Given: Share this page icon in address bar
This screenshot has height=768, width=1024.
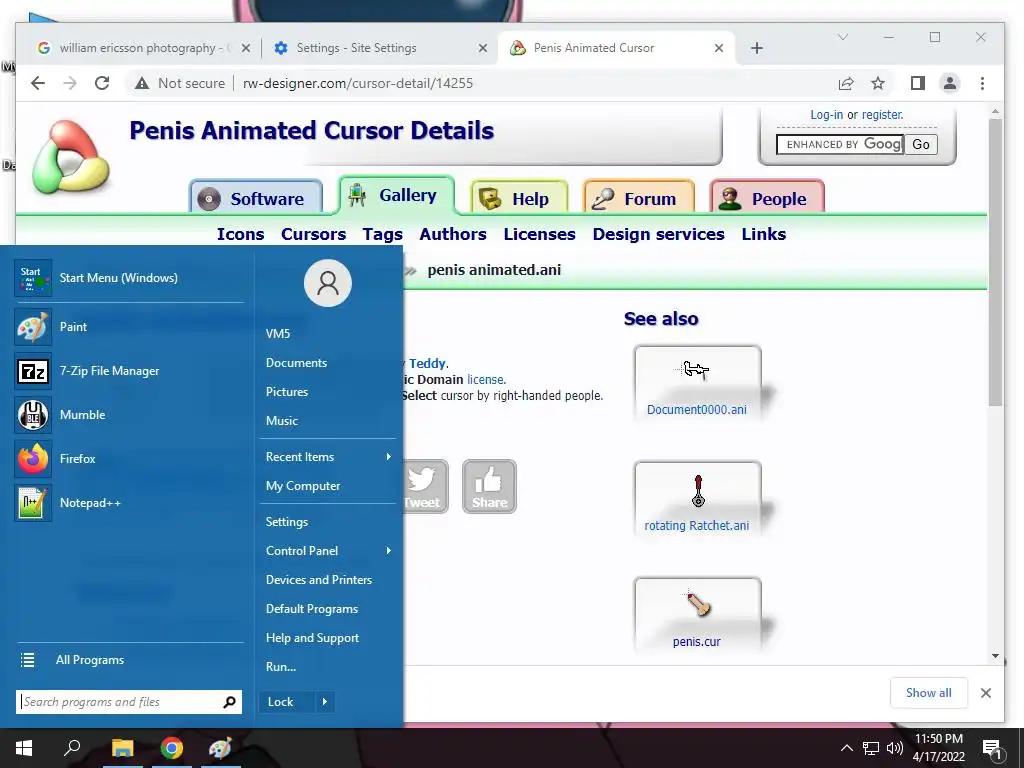Looking at the screenshot, I should pos(846,83).
